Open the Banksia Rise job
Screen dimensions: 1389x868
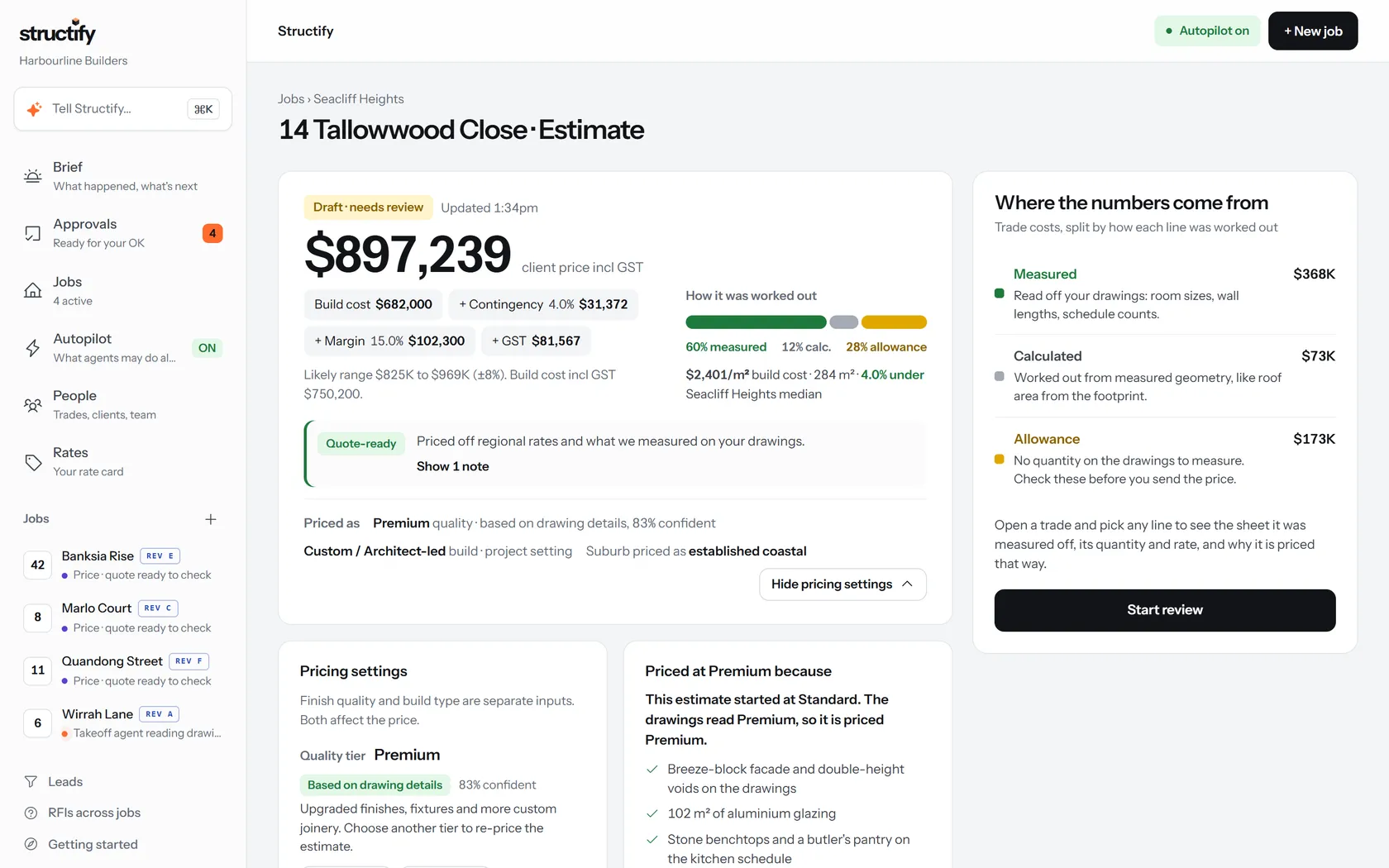tap(123, 565)
